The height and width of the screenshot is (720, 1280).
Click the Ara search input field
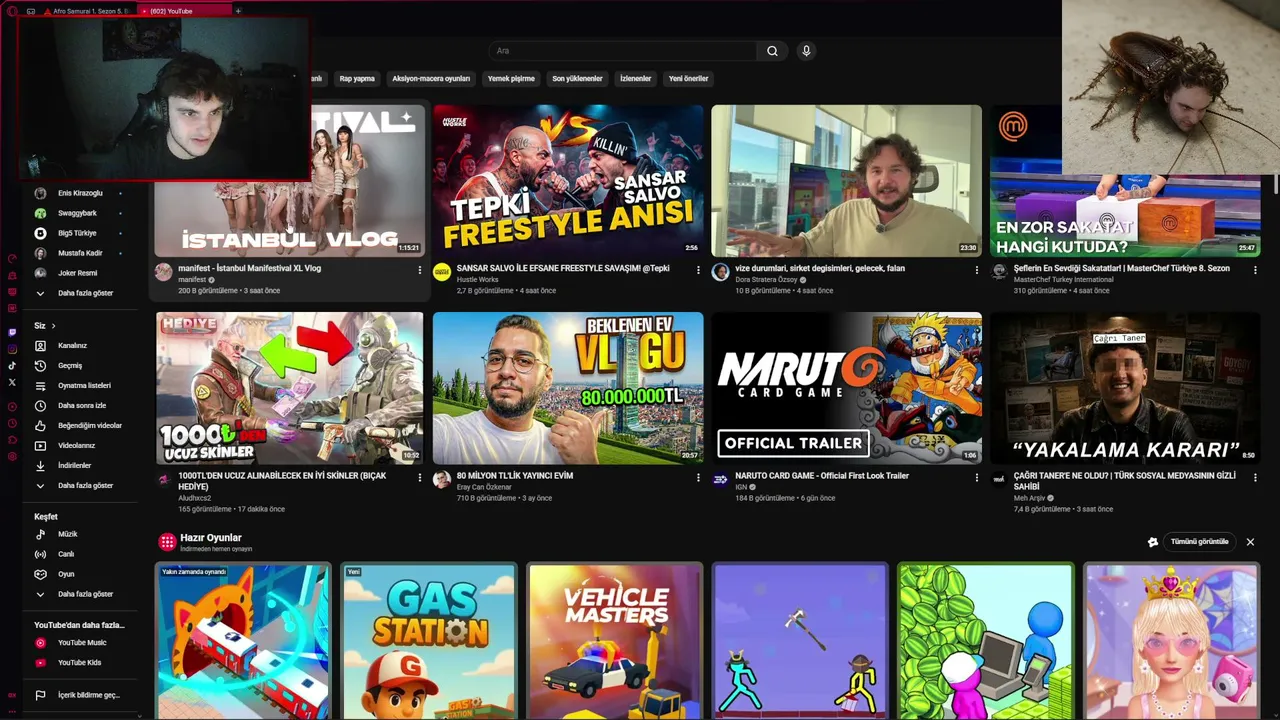point(623,51)
